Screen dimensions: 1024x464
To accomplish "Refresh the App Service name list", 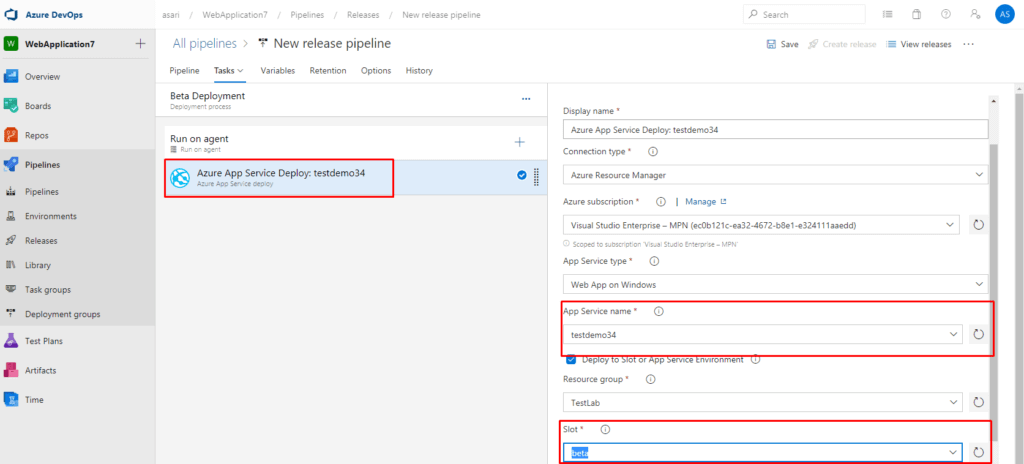I will pos(978,334).
